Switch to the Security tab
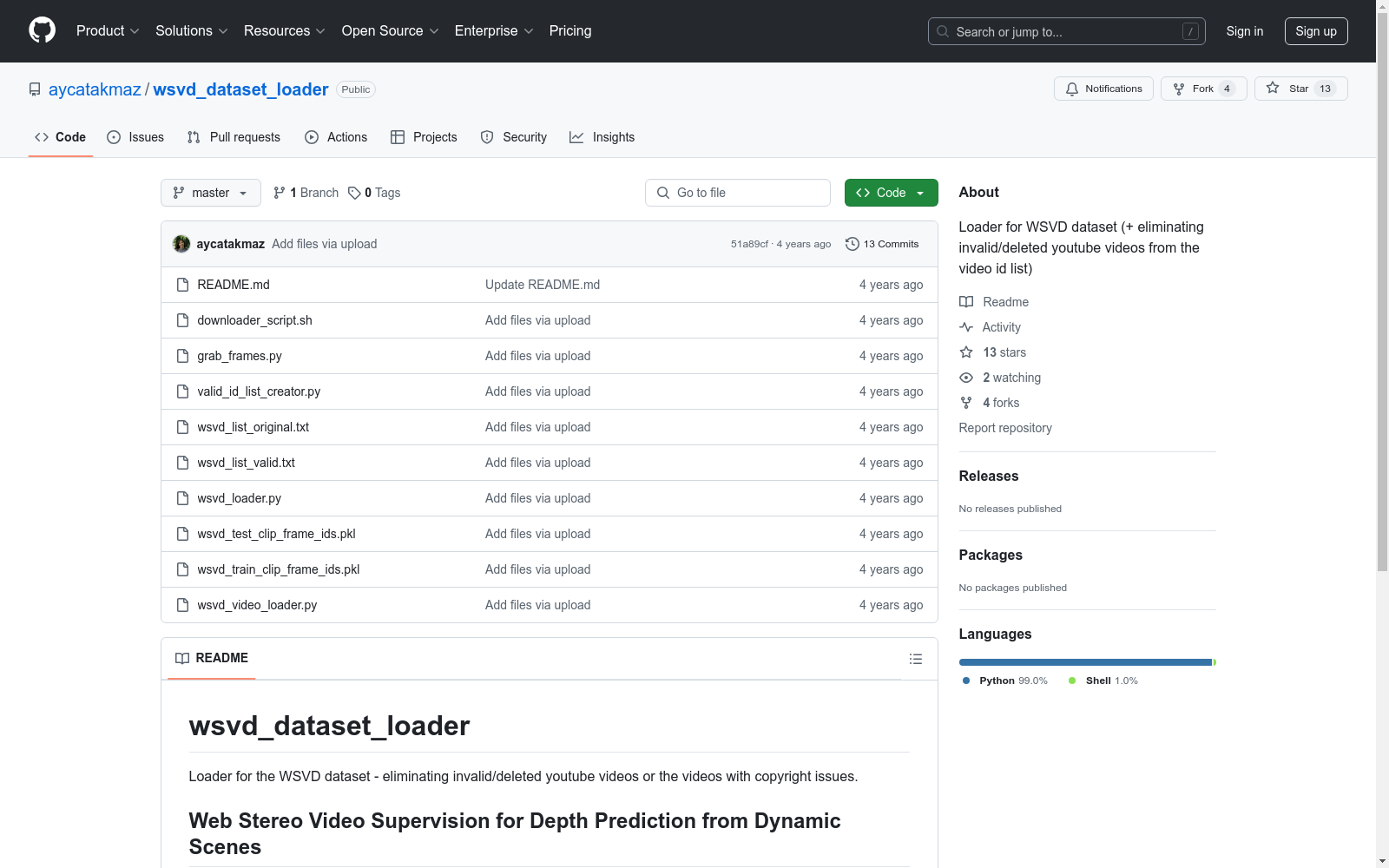Screen dimensions: 1389x868 (x=514, y=137)
